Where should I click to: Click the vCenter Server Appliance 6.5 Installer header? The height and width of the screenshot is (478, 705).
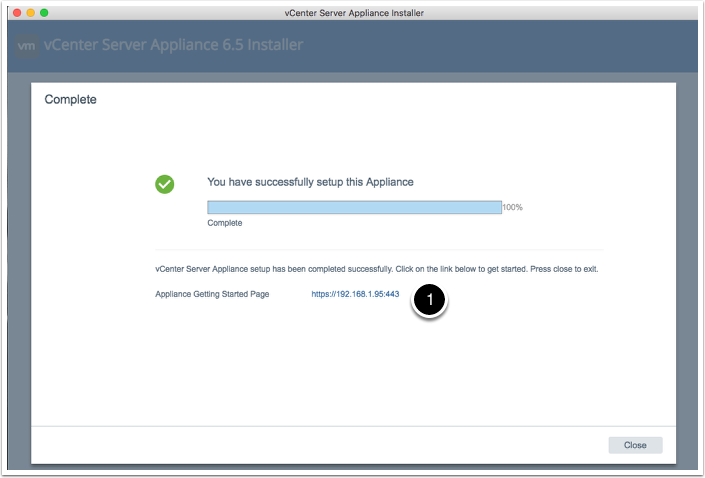pos(173,45)
